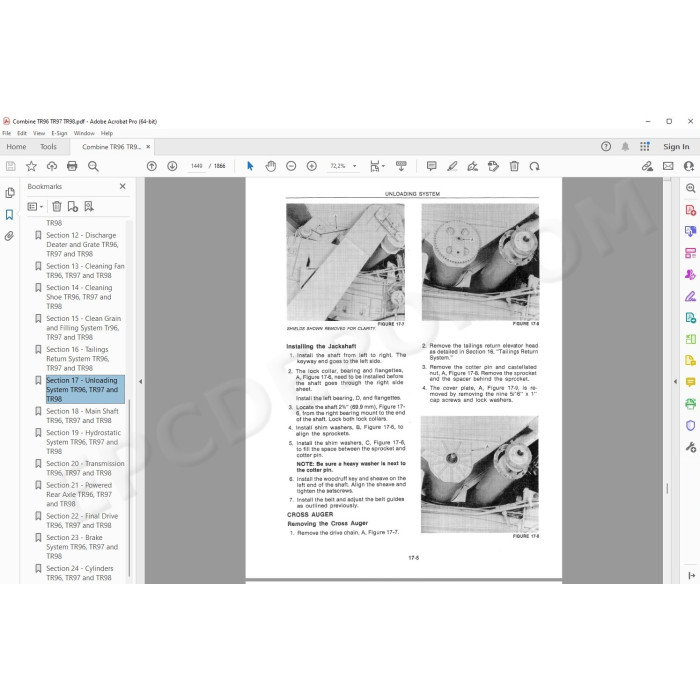Toggle the Bookmarks panel icon in the sidebar

coord(9,215)
